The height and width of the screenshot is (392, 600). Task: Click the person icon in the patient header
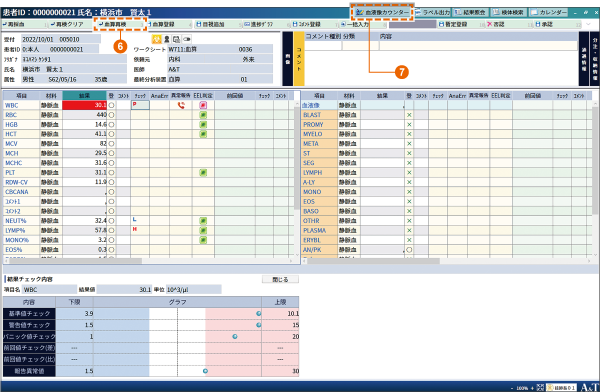click(x=167, y=39)
